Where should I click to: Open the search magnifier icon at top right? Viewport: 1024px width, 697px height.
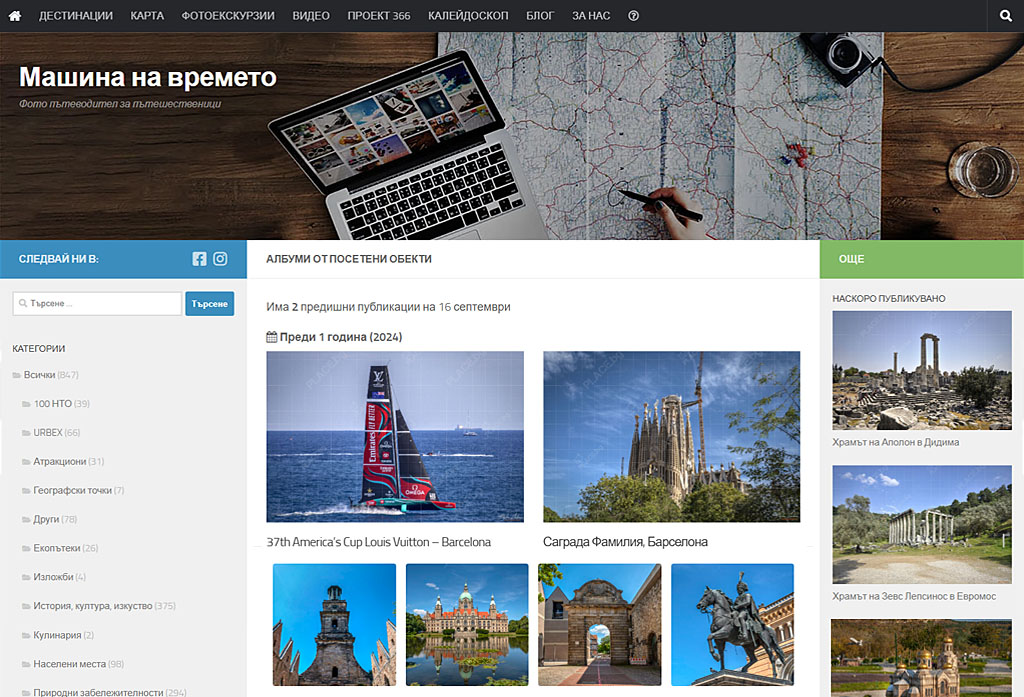pos(1005,16)
